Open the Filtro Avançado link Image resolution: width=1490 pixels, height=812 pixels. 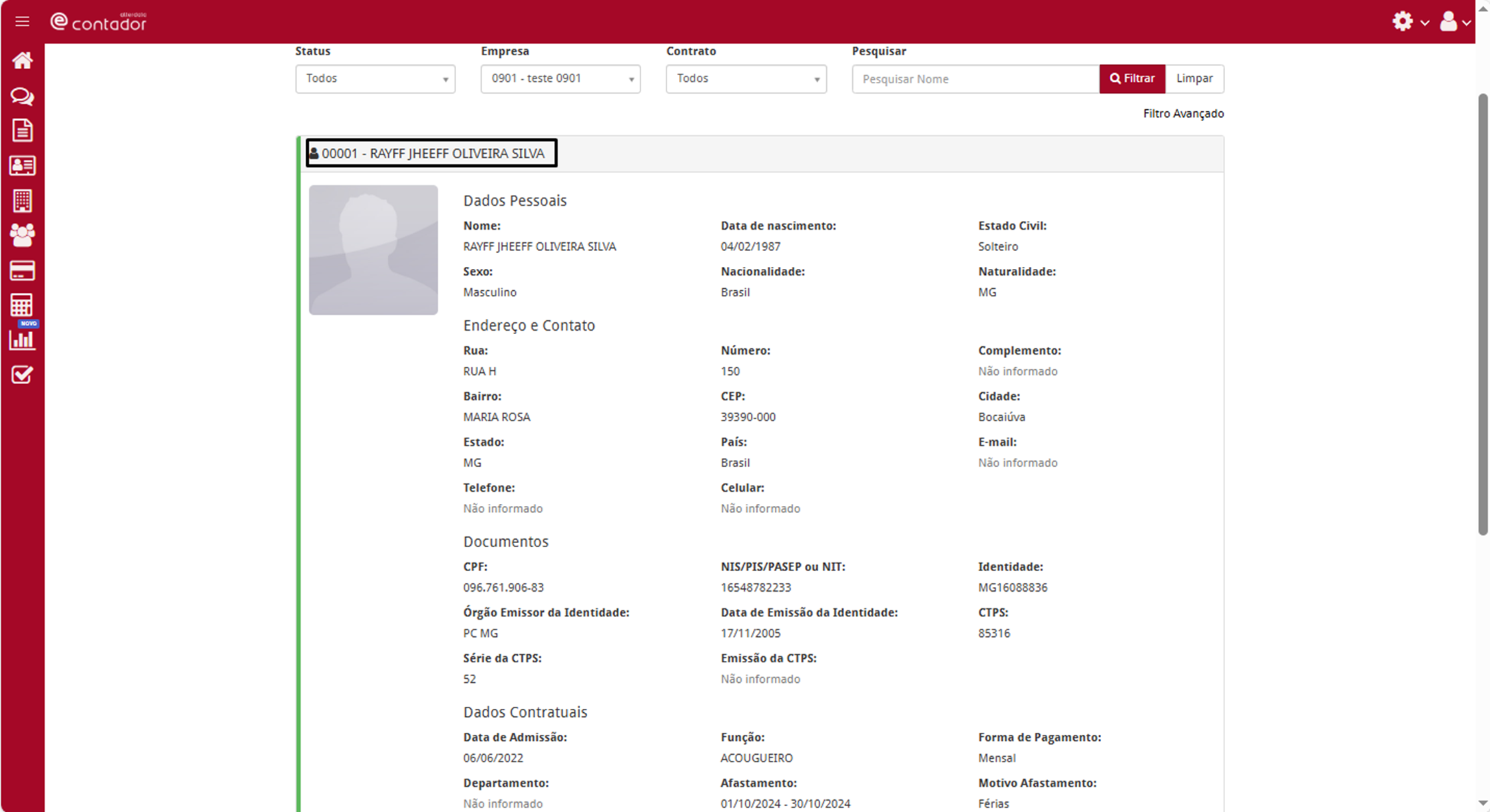(x=1183, y=114)
